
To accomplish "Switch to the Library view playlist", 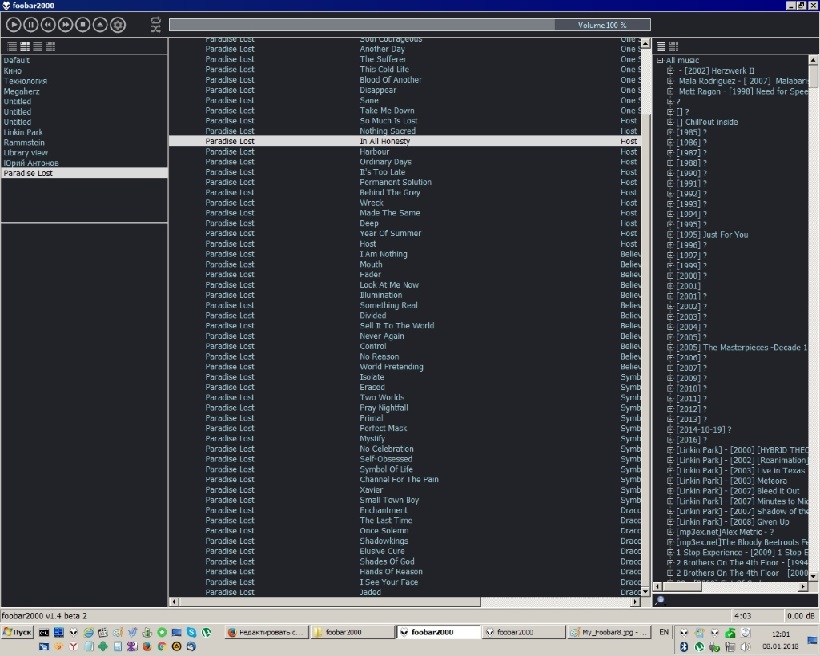I will [25, 152].
